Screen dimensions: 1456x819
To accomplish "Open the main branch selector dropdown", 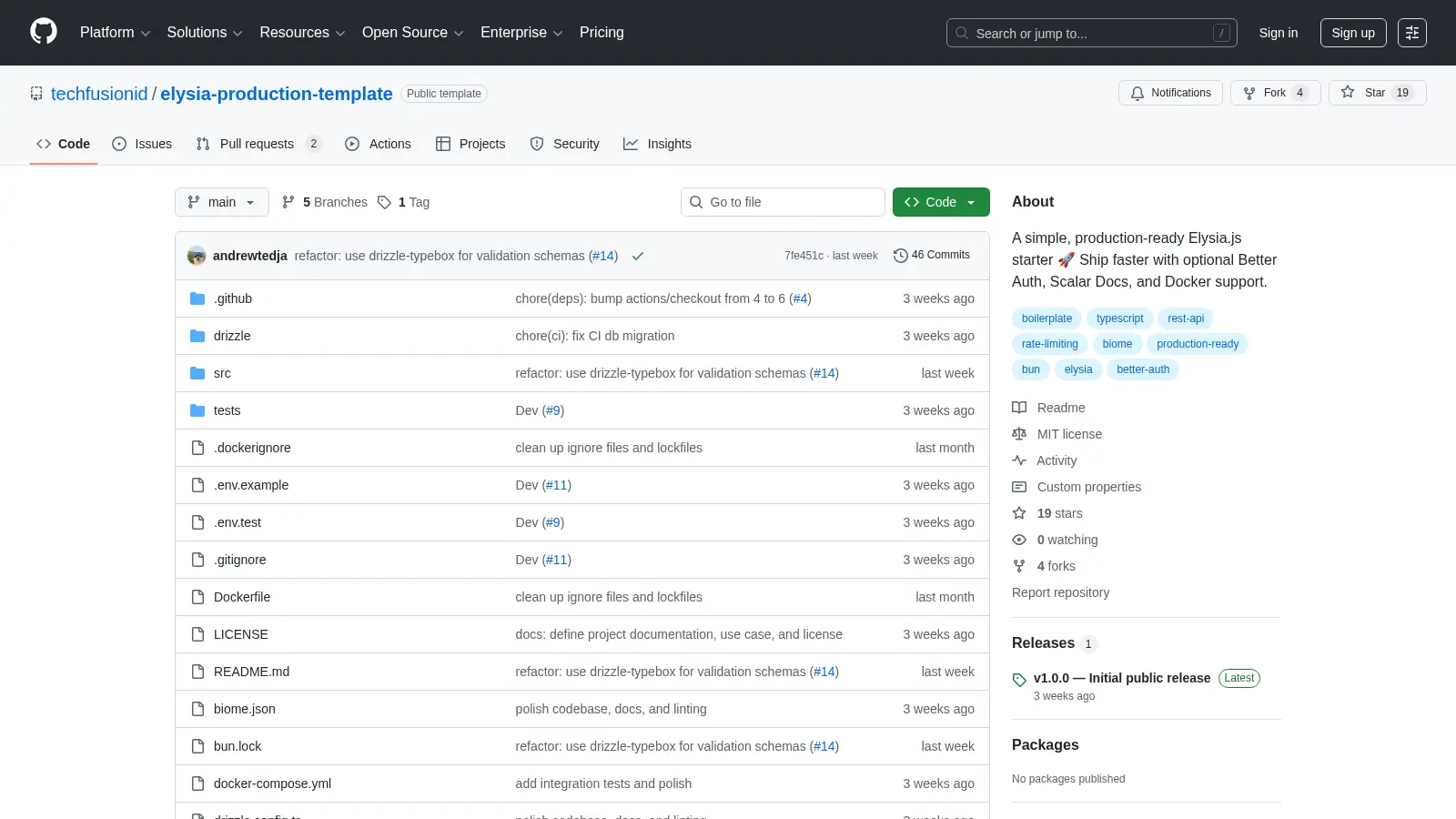I will (222, 202).
